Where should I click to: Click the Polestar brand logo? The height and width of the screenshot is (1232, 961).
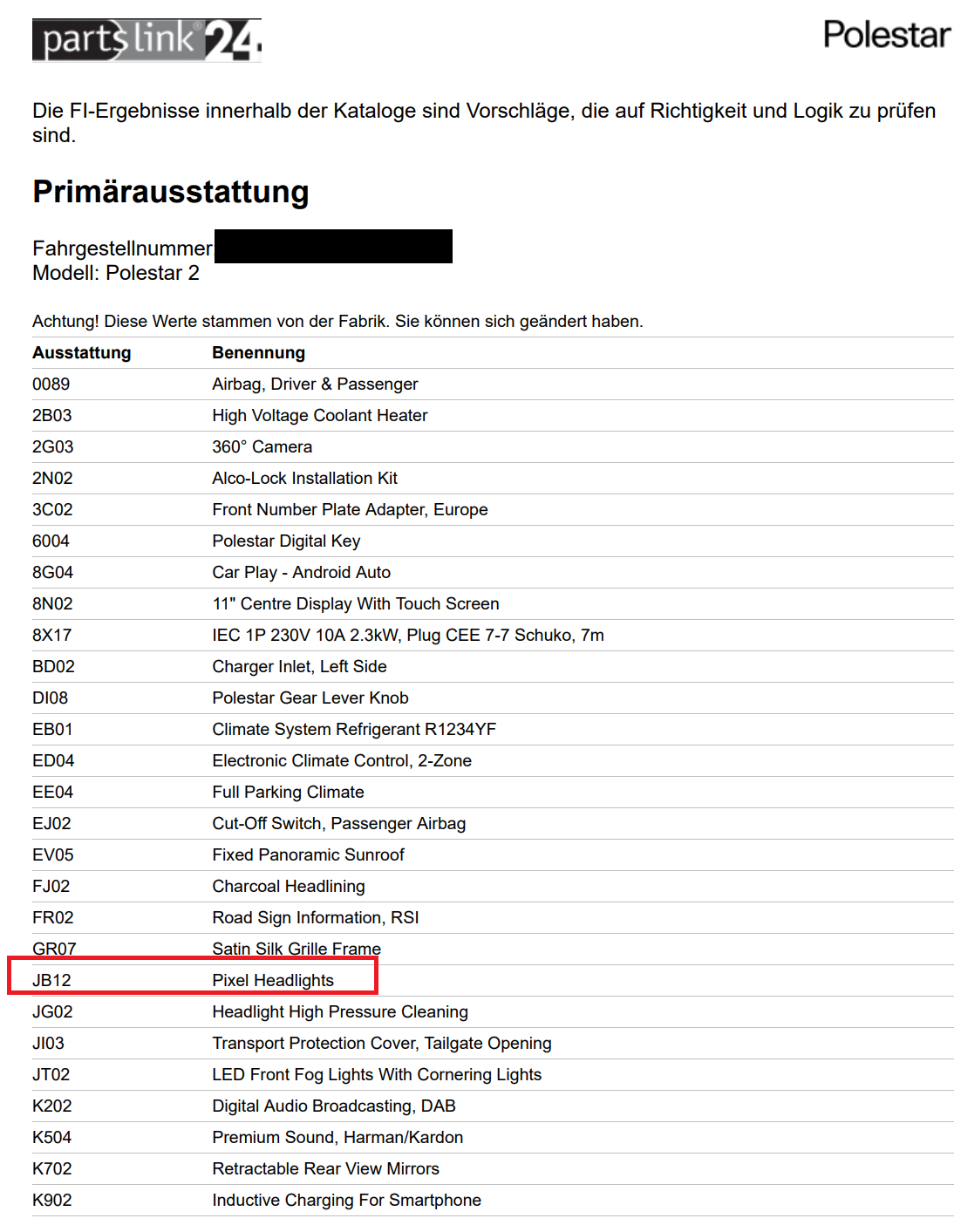886,35
